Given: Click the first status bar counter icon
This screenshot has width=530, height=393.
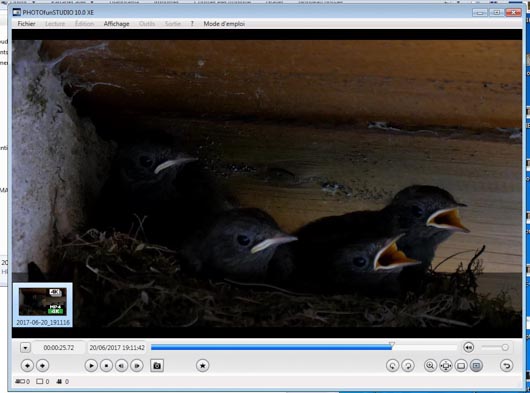Looking at the screenshot, I should (20, 382).
